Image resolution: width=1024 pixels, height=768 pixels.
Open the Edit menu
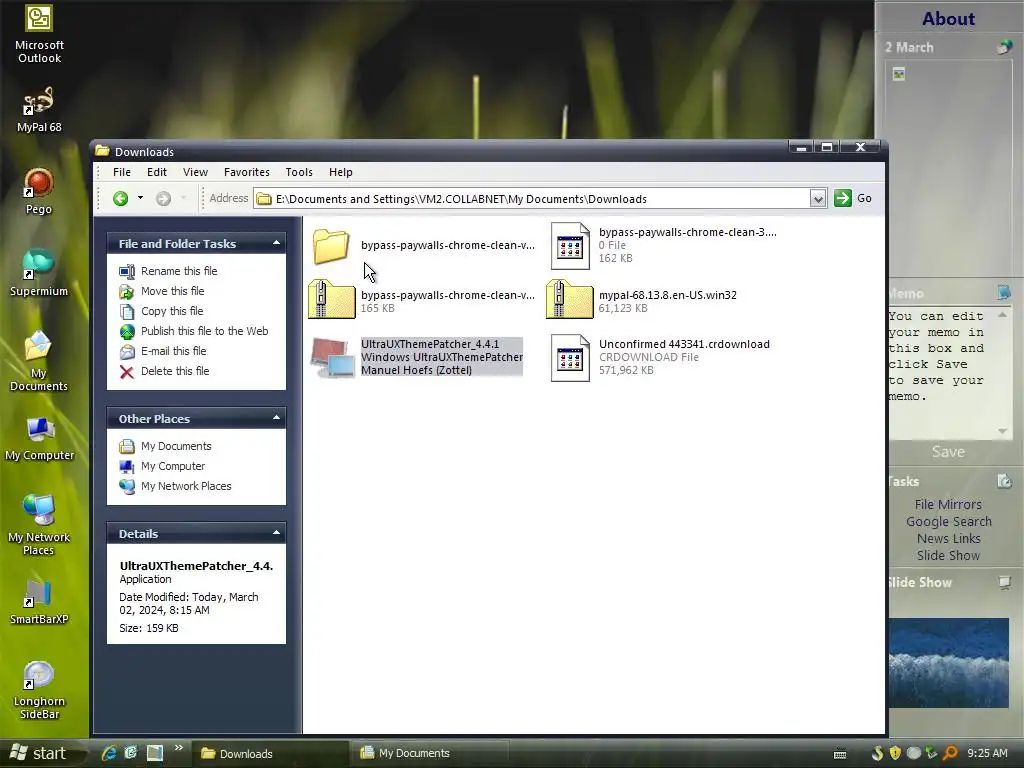click(157, 172)
